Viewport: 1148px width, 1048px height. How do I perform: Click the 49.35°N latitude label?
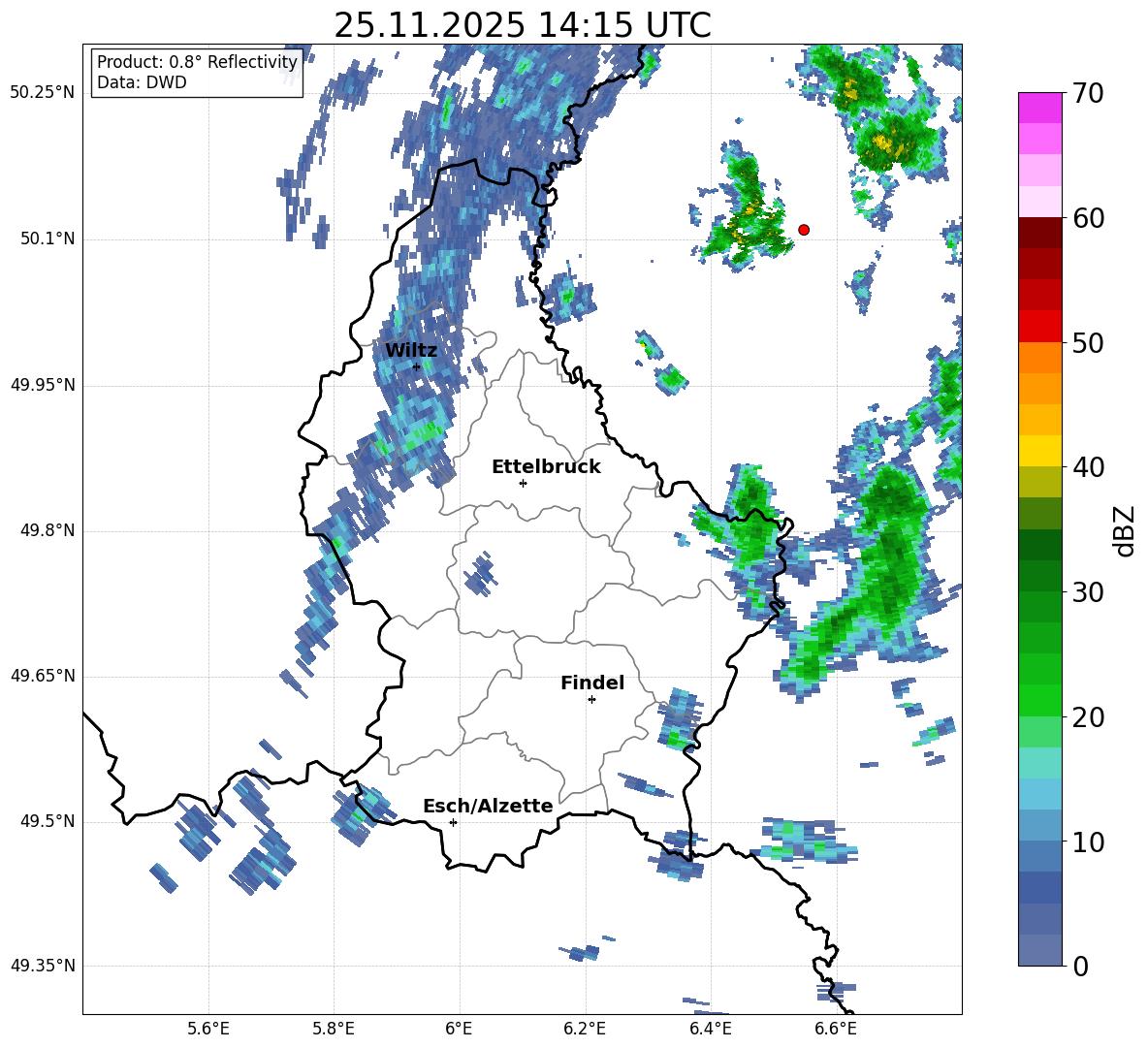coord(43,966)
